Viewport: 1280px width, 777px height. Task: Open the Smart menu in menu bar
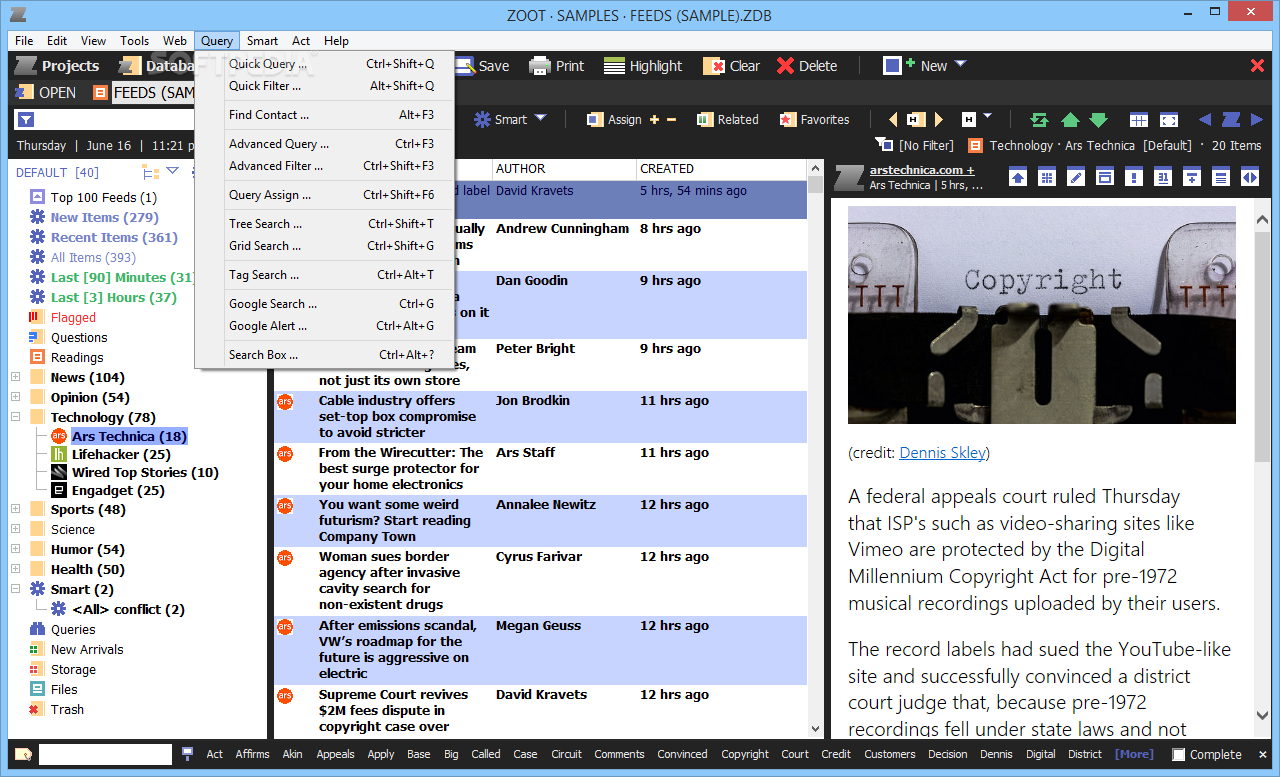click(x=262, y=41)
